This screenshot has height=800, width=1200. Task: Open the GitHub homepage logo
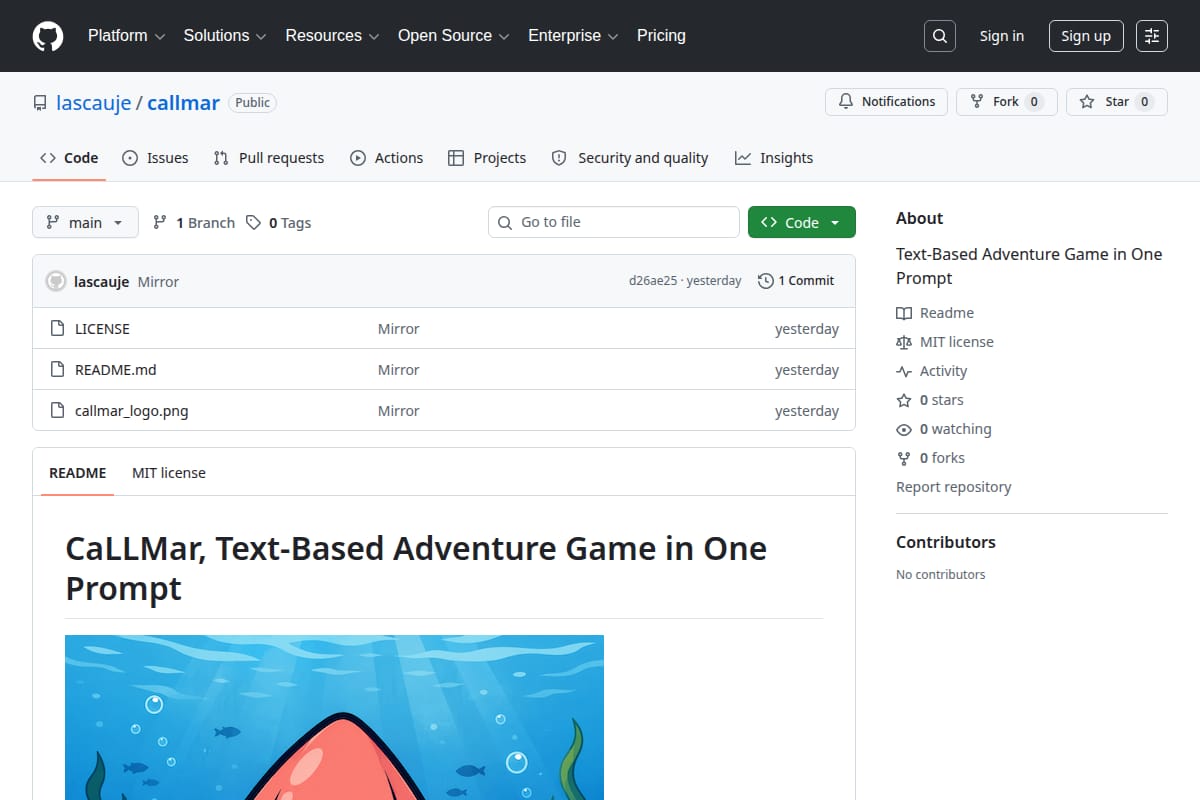pyautogui.click(x=48, y=36)
